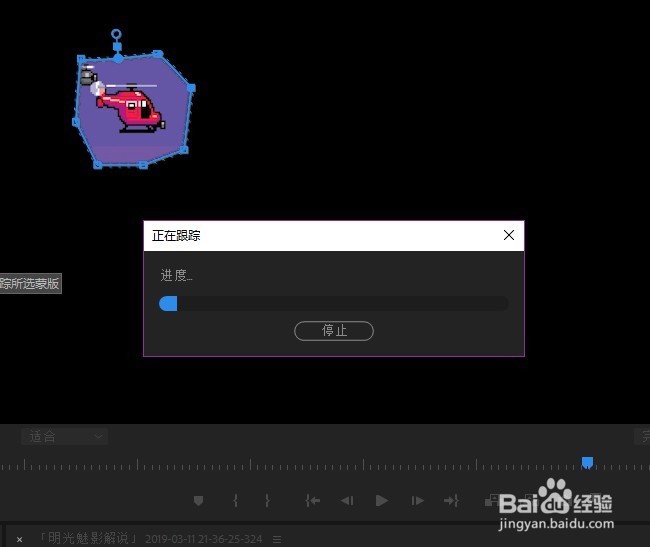Viewport: 650px width, 547px height.
Task: Click the square handle on mask stem
Action: click(x=117, y=46)
